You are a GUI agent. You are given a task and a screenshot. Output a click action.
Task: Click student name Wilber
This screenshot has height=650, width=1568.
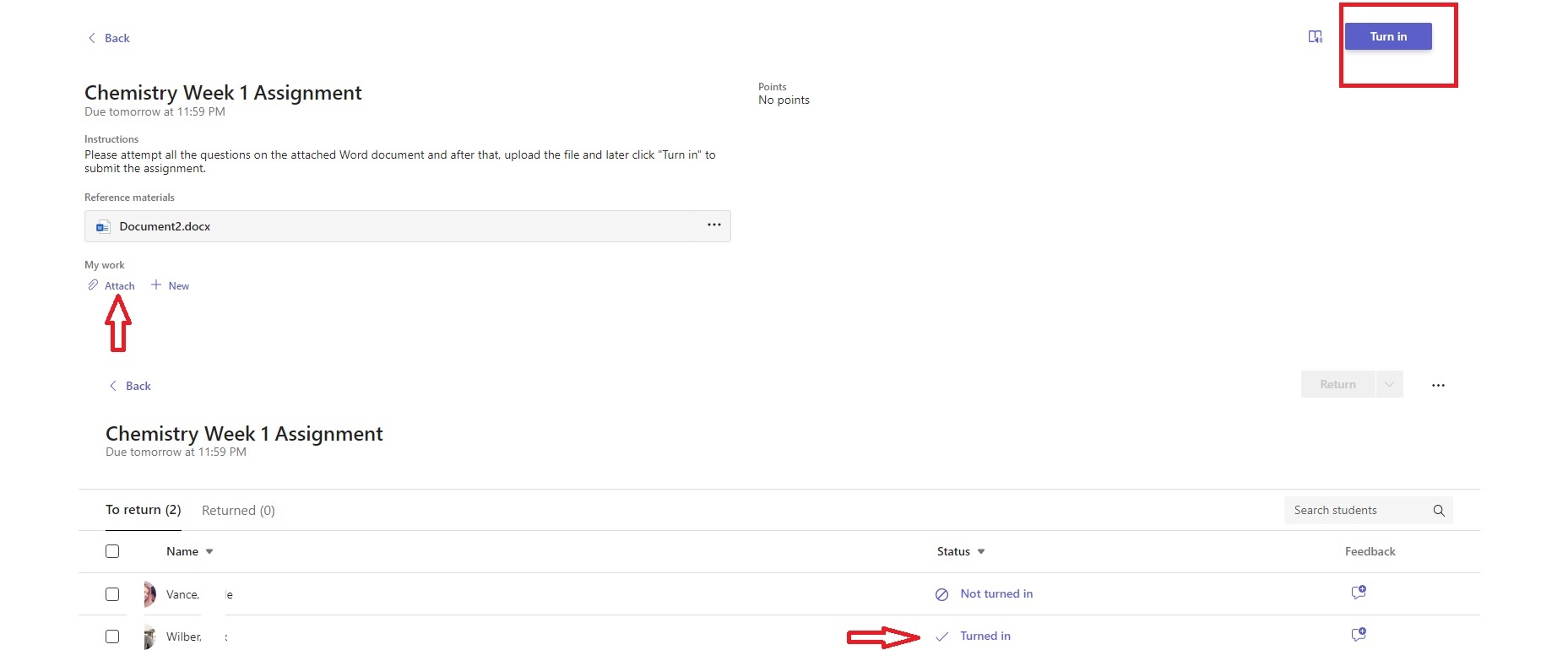coord(184,636)
